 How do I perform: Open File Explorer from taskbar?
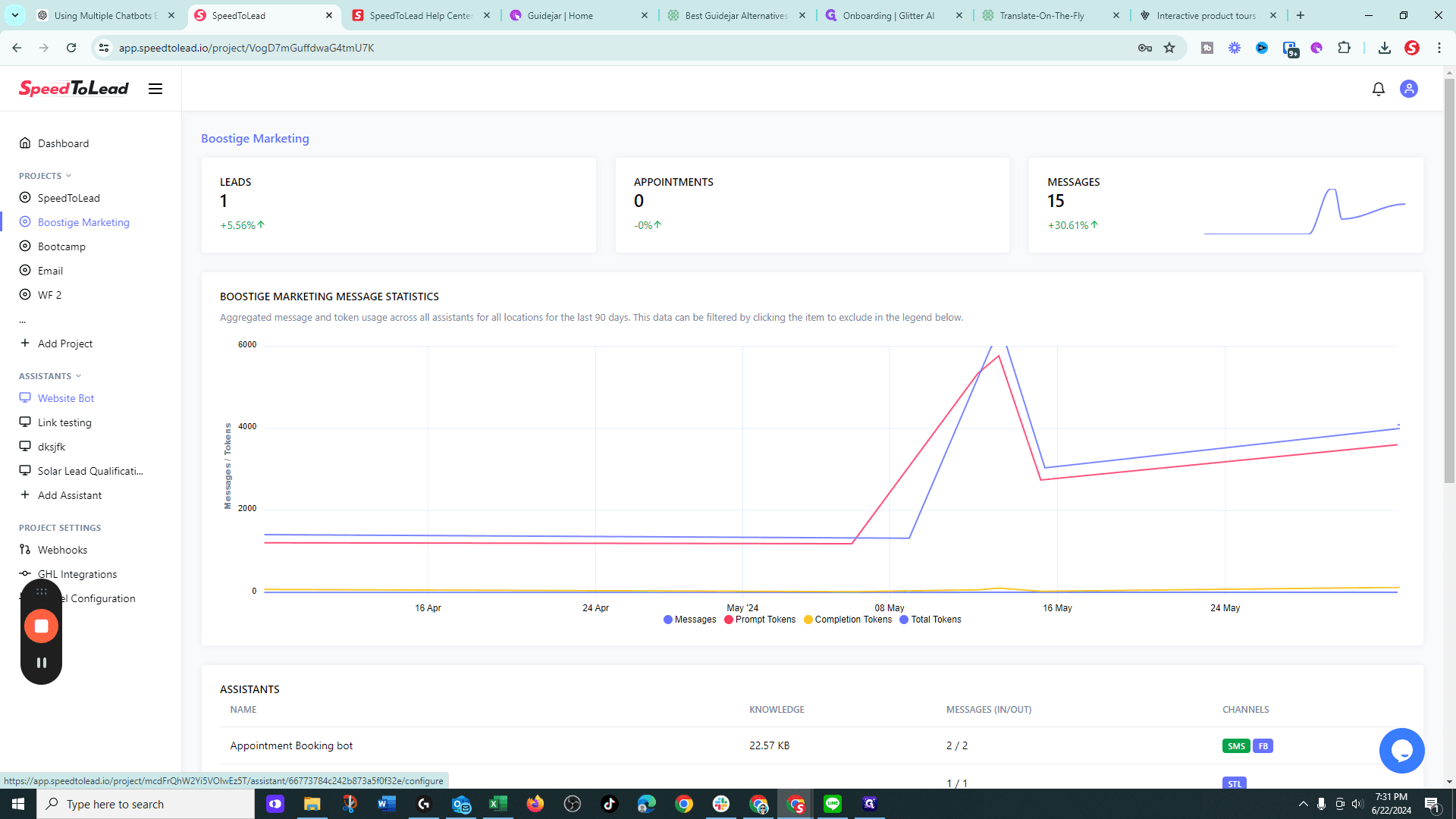point(312,804)
